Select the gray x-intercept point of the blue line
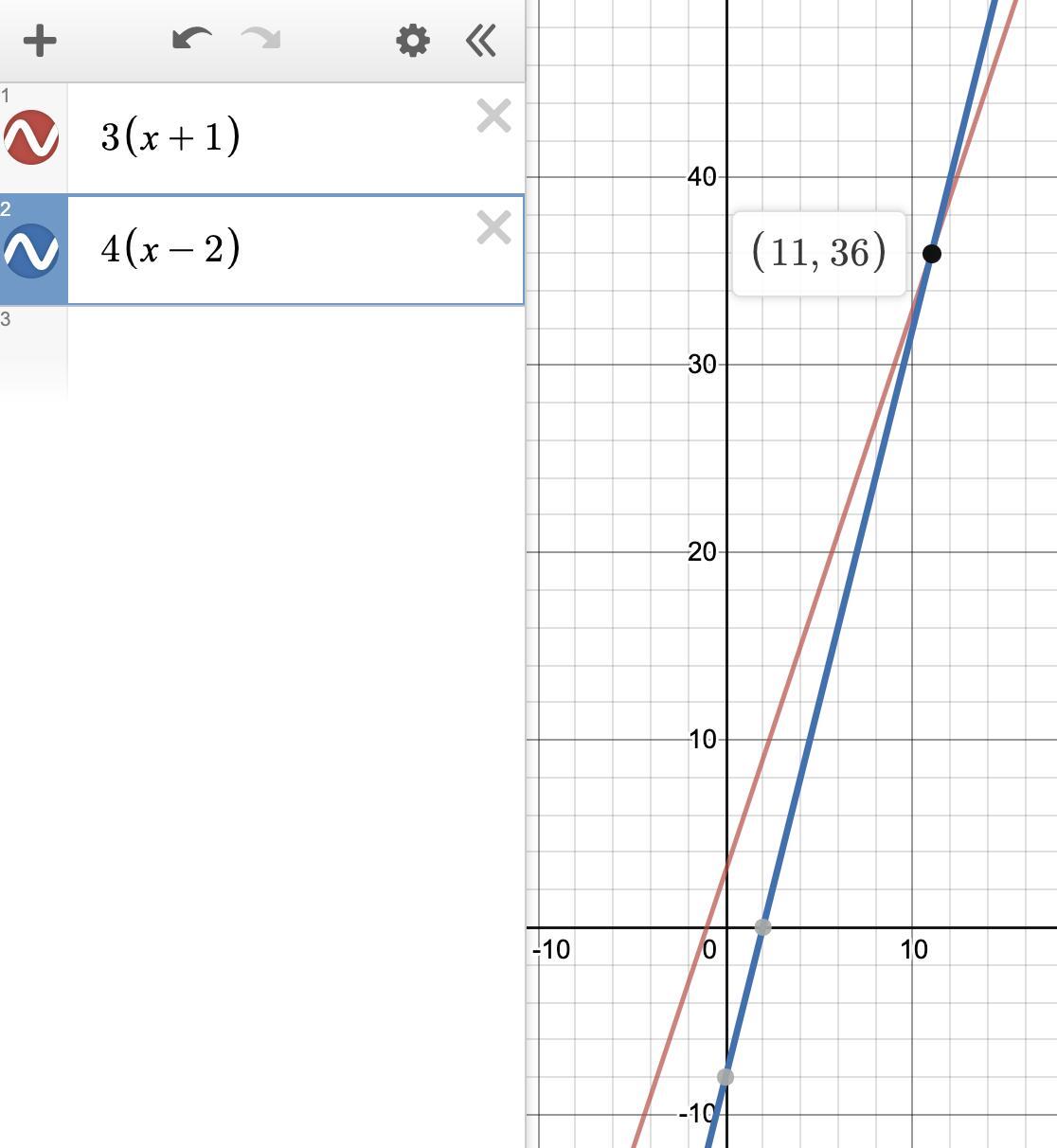This screenshot has width=1057, height=1148. tap(762, 926)
